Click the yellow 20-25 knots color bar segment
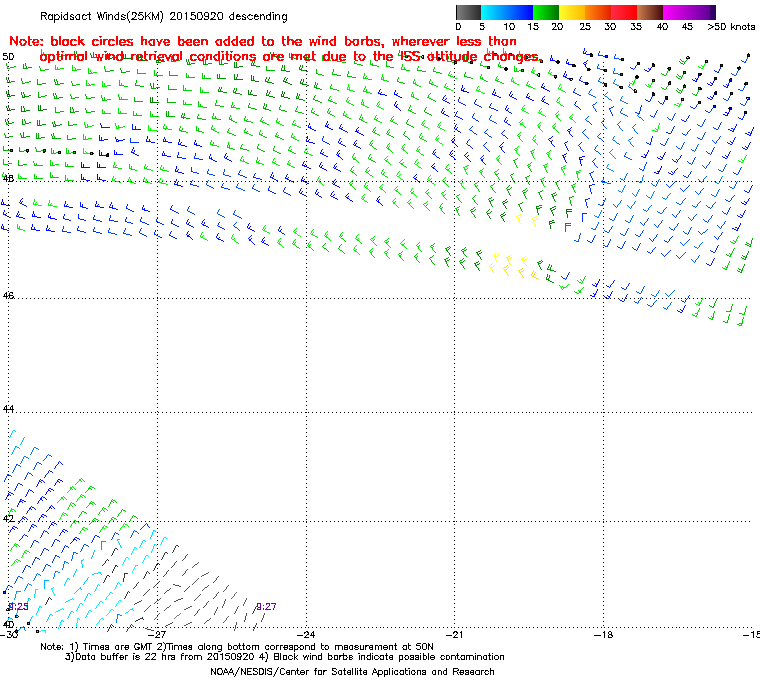 572,12
